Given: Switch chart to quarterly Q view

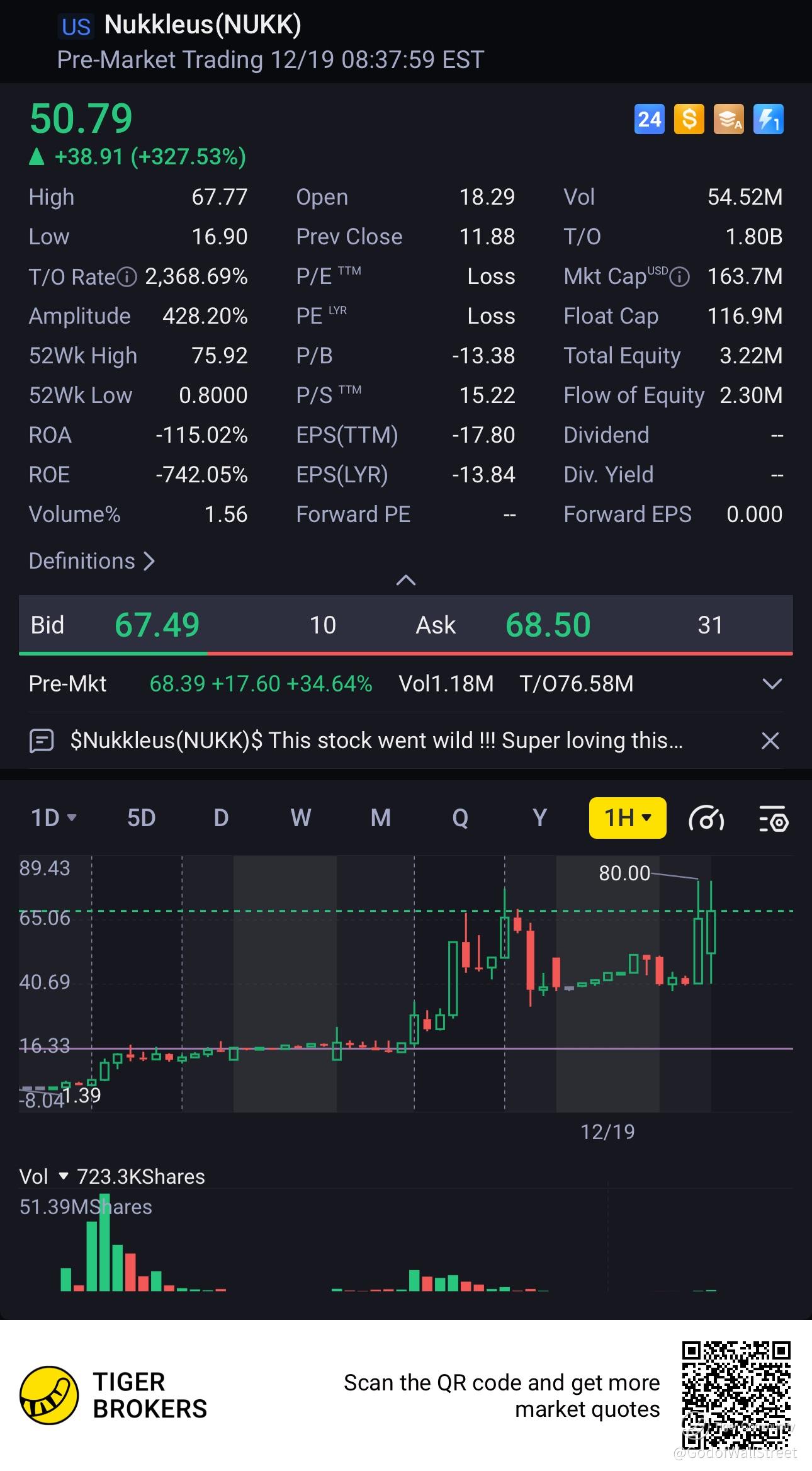Looking at the screenshot, I should coord(460,818).
